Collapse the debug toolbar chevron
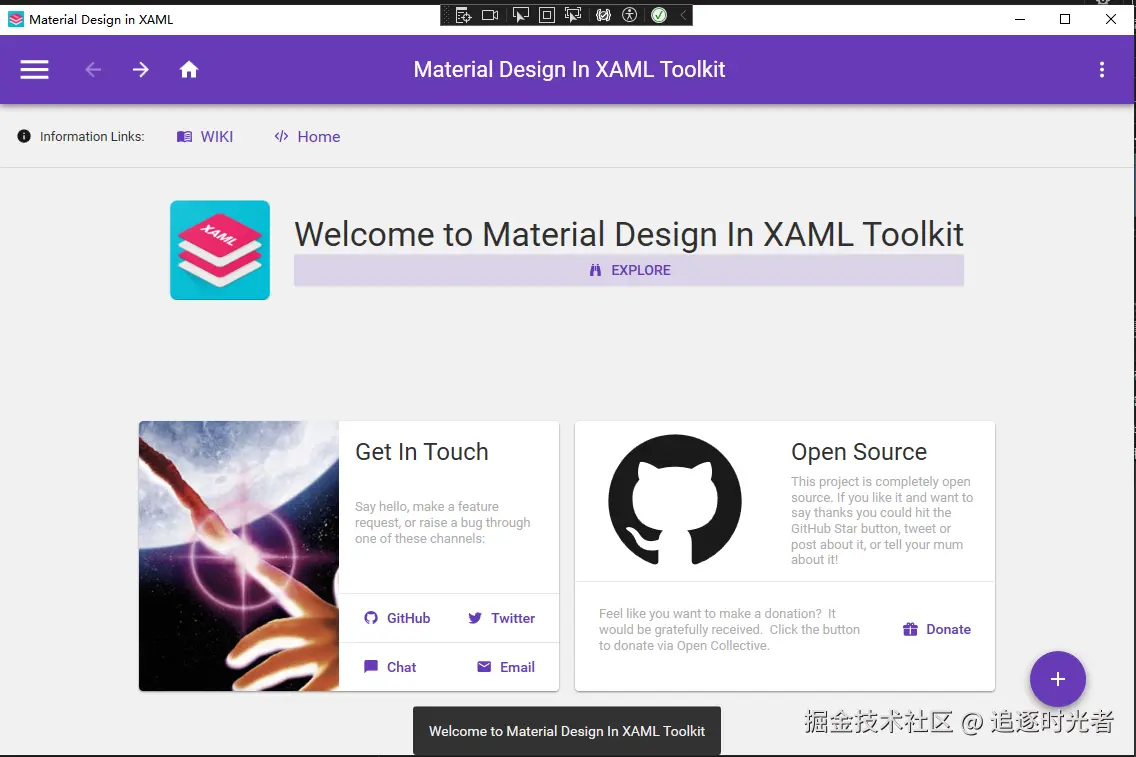The width and height of the screenshot is (1136, 757). [682, 15]
